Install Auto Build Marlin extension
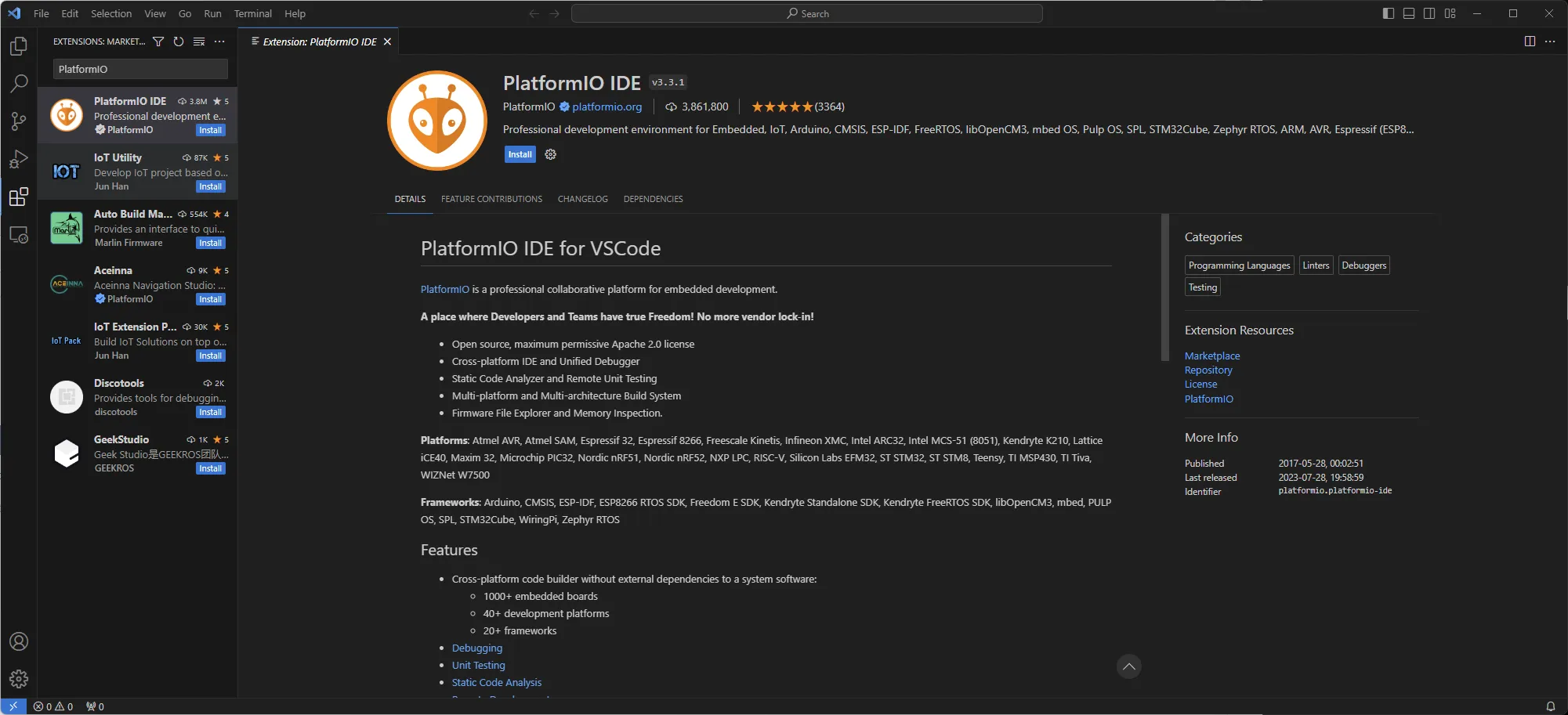This screenshot has width=1568, height=715. (211, 243)
